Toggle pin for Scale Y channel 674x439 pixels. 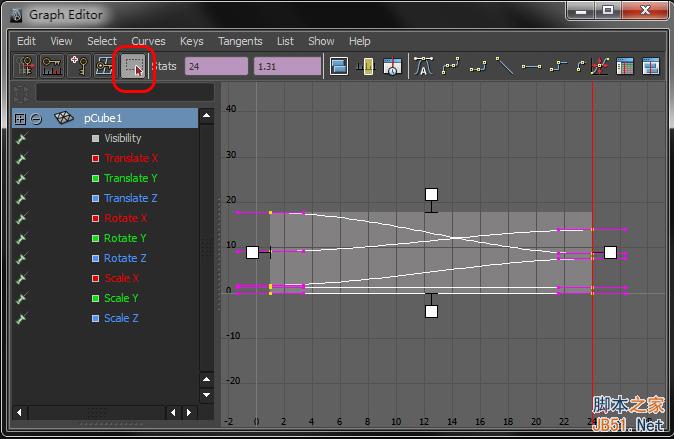click(x=21, y=298)
